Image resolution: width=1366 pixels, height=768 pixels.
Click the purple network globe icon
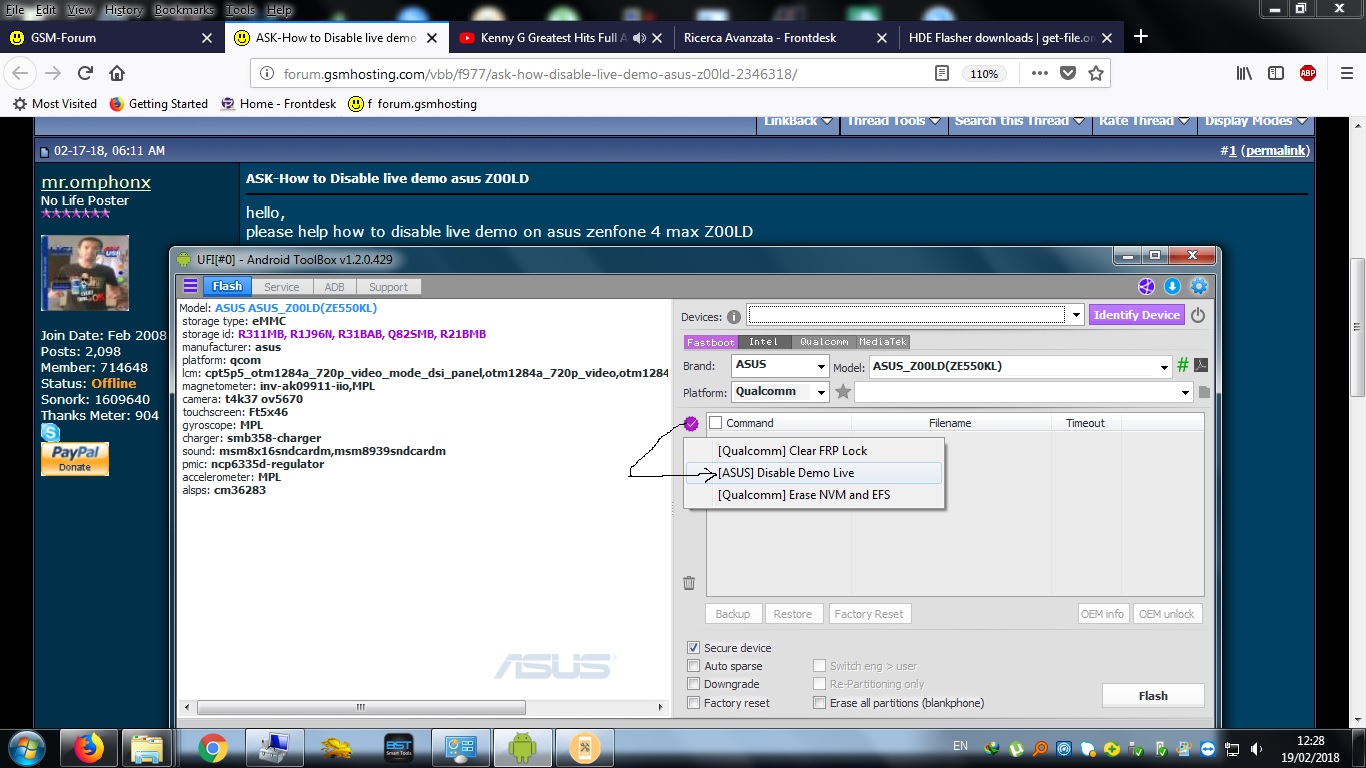pos(1146,287)
